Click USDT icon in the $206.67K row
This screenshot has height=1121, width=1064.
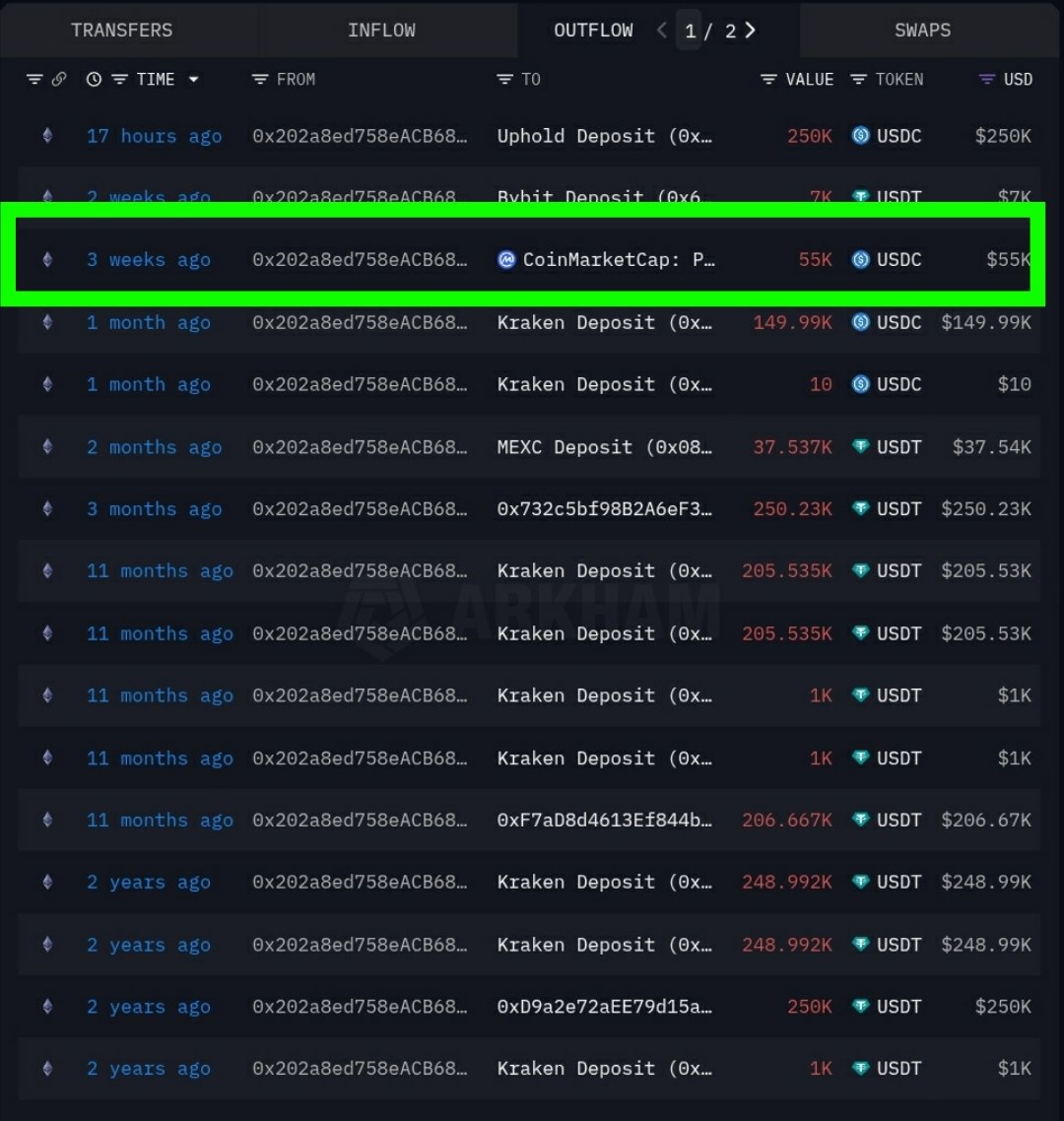pyautogui.click(x=861, y=820)
